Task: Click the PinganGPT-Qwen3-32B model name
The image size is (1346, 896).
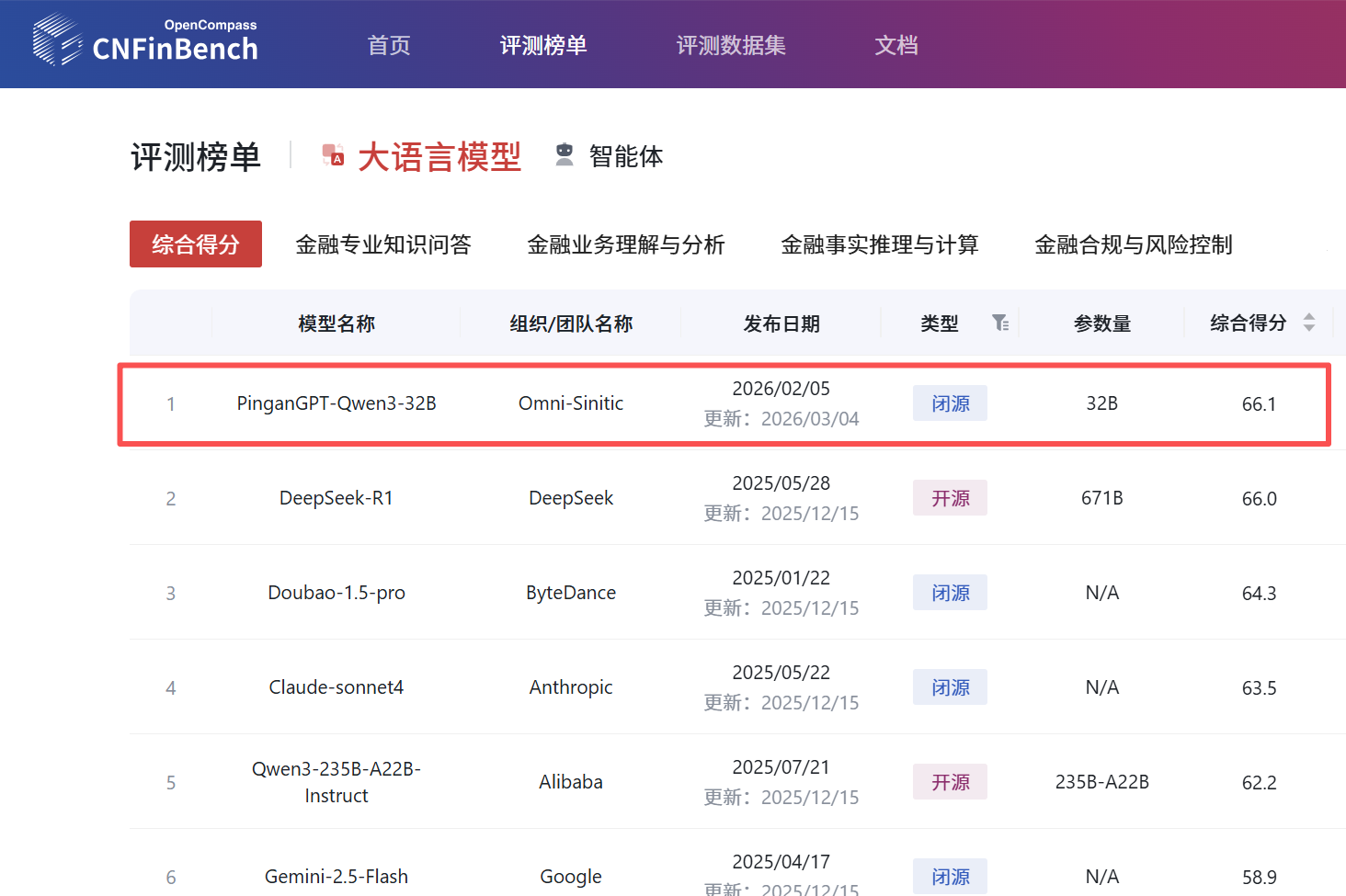Action: (336, 403)
